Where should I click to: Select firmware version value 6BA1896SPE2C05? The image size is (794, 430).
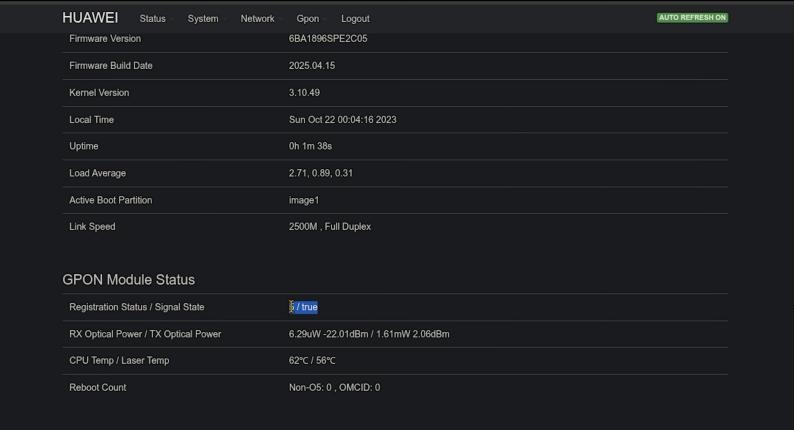click(x=328, y=38)
